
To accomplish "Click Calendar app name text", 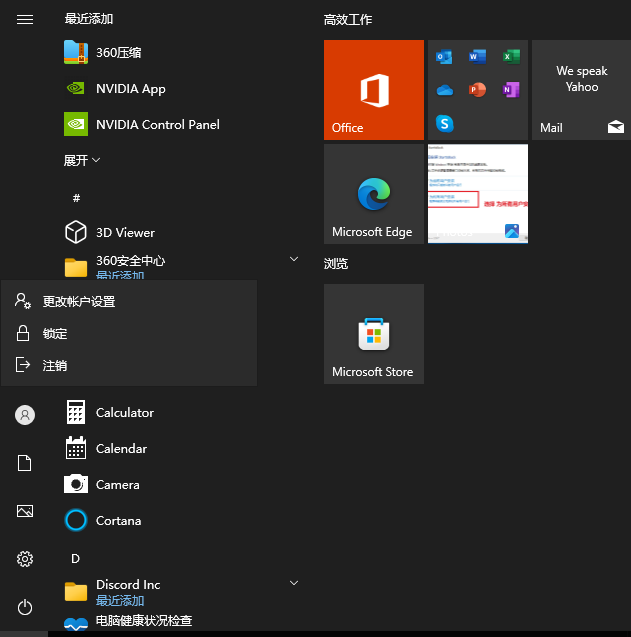I will (x=121, y=448).
